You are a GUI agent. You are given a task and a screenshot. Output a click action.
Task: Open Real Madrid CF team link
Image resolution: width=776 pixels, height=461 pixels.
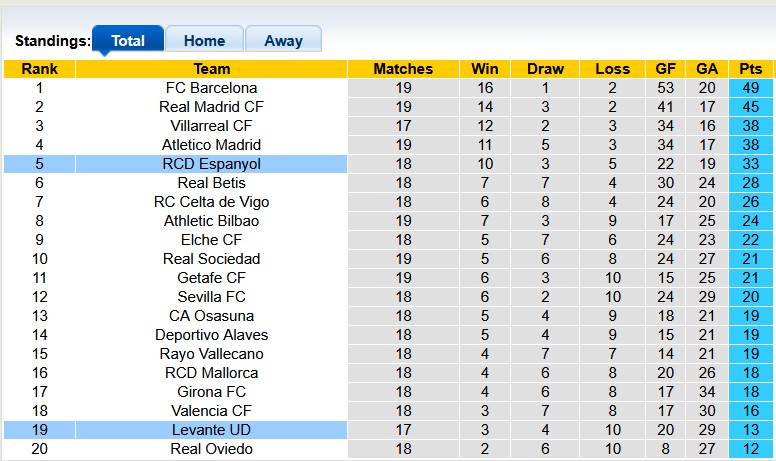(212, 107)
